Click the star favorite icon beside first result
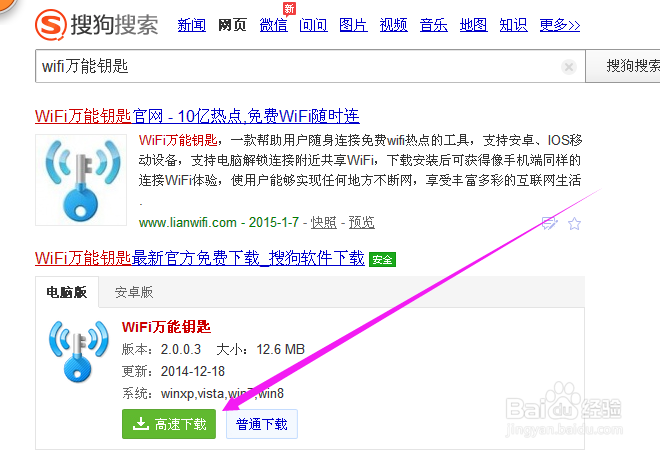The image size is (660, 452). click(x=574, y=223)
